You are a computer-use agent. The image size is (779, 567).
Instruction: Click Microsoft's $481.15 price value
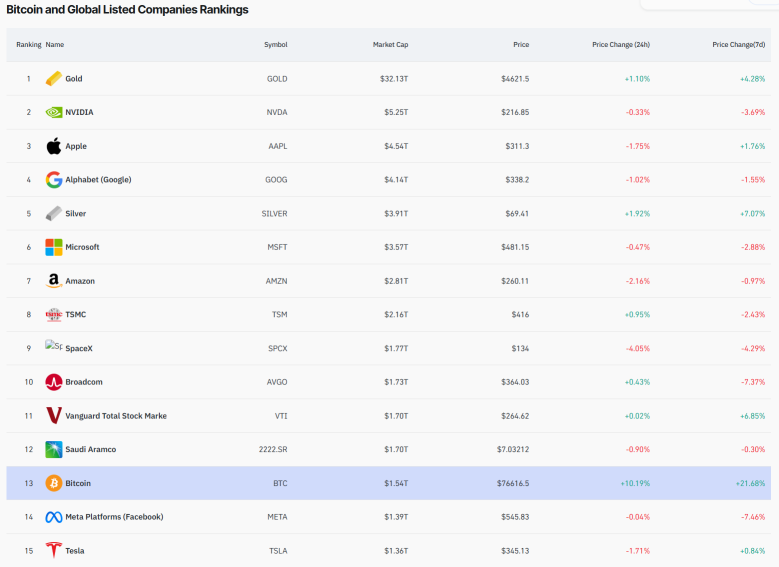tap(515, 247)
